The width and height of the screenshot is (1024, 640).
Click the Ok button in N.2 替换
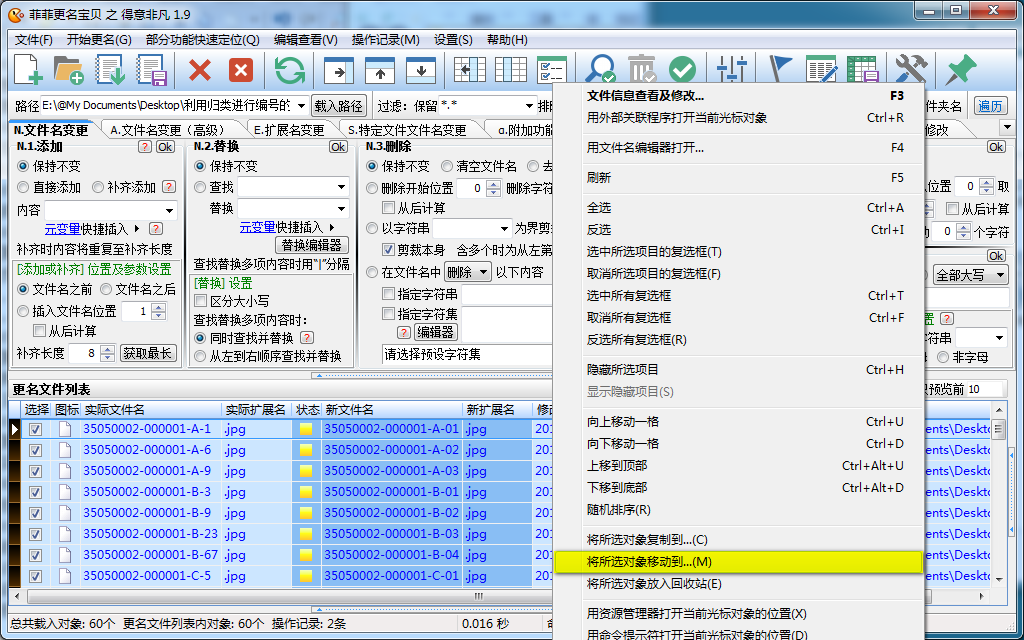click(338, 147)
